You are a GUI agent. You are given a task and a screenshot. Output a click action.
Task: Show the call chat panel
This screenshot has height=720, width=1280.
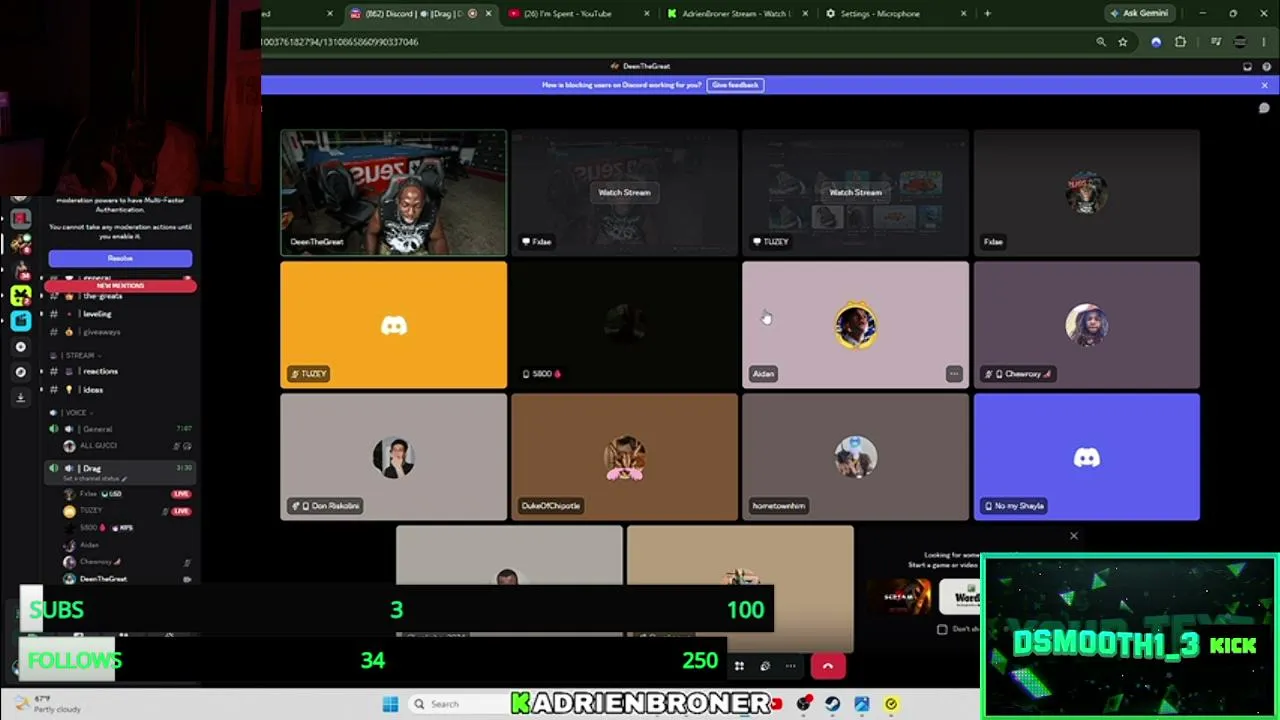[x=1264, y=108]
